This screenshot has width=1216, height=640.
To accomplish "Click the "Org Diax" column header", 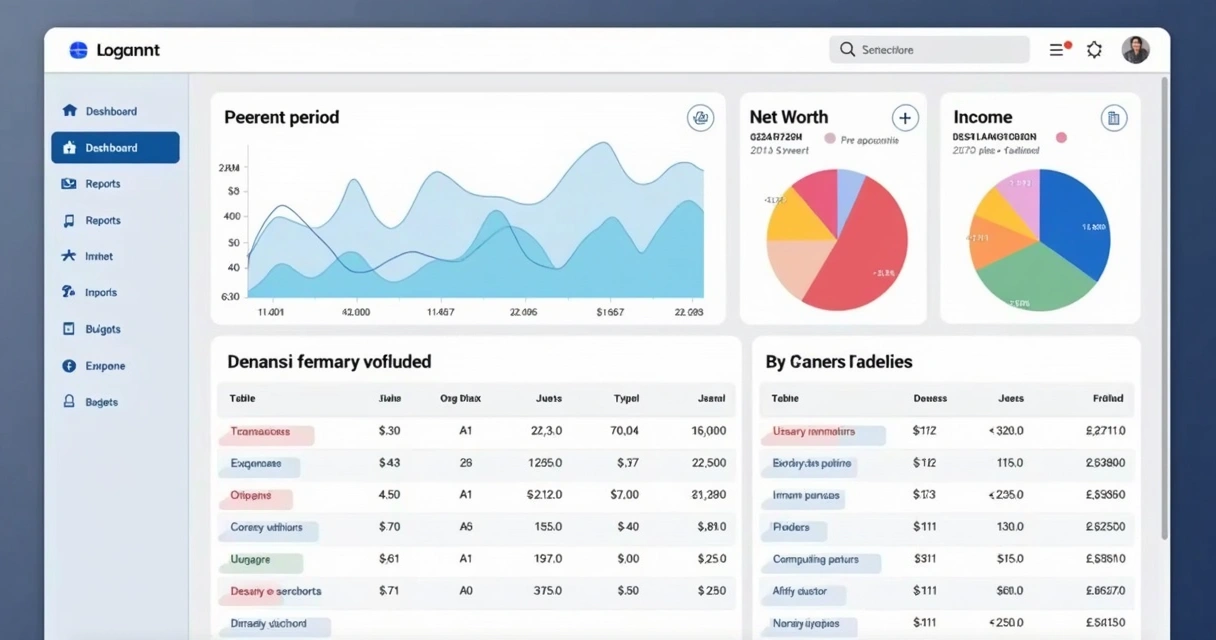I will [460, 398].
